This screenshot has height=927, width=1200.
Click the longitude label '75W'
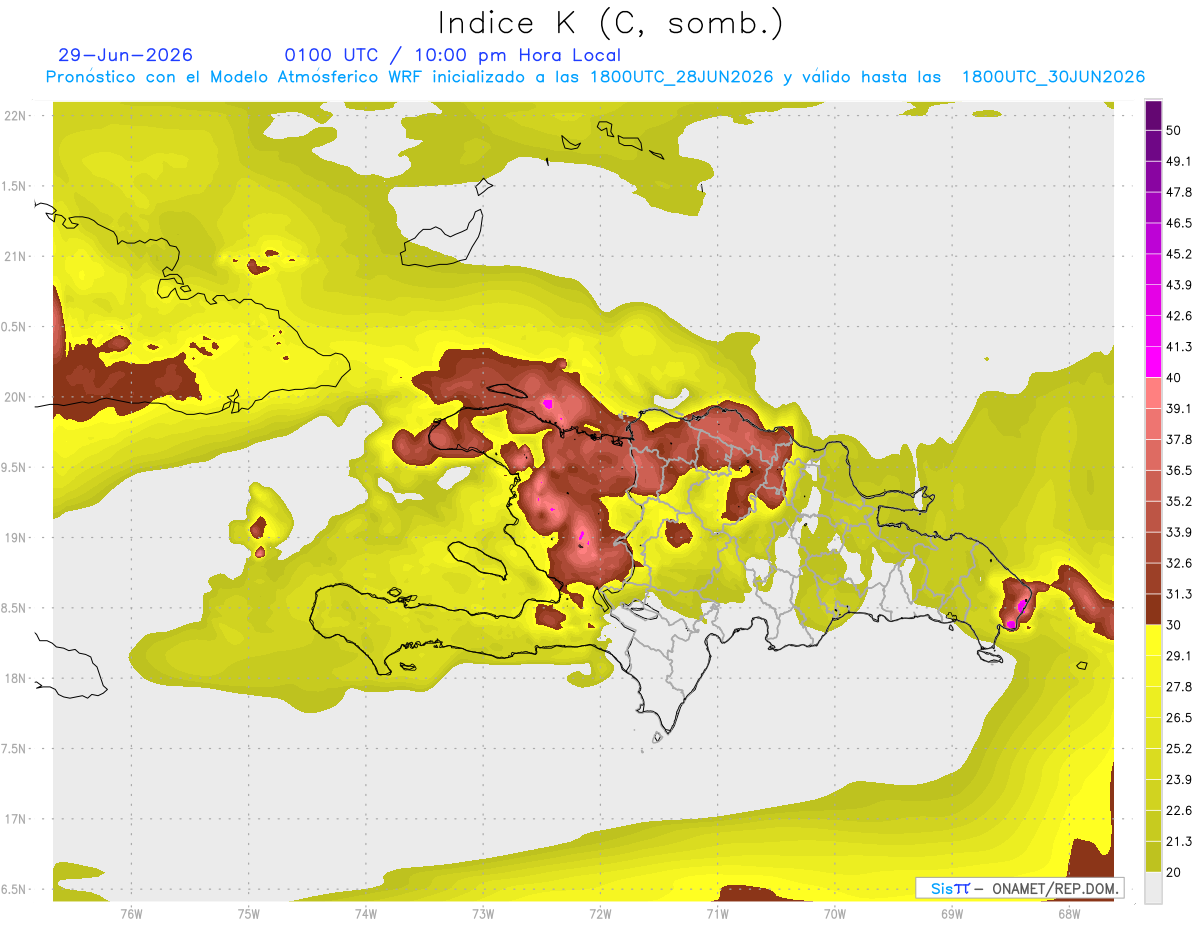click(249, 913)
